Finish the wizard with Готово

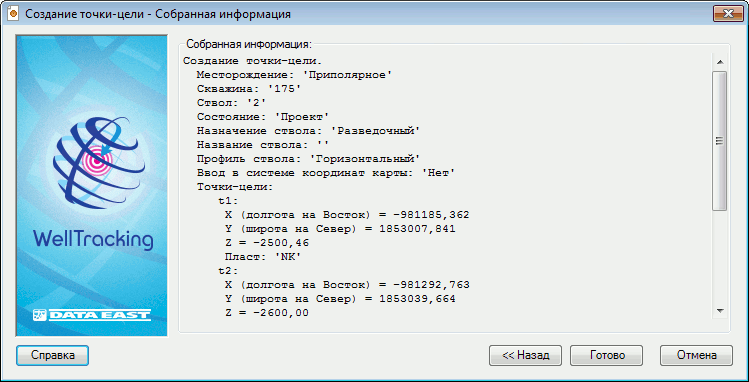[x=607, y=355]
